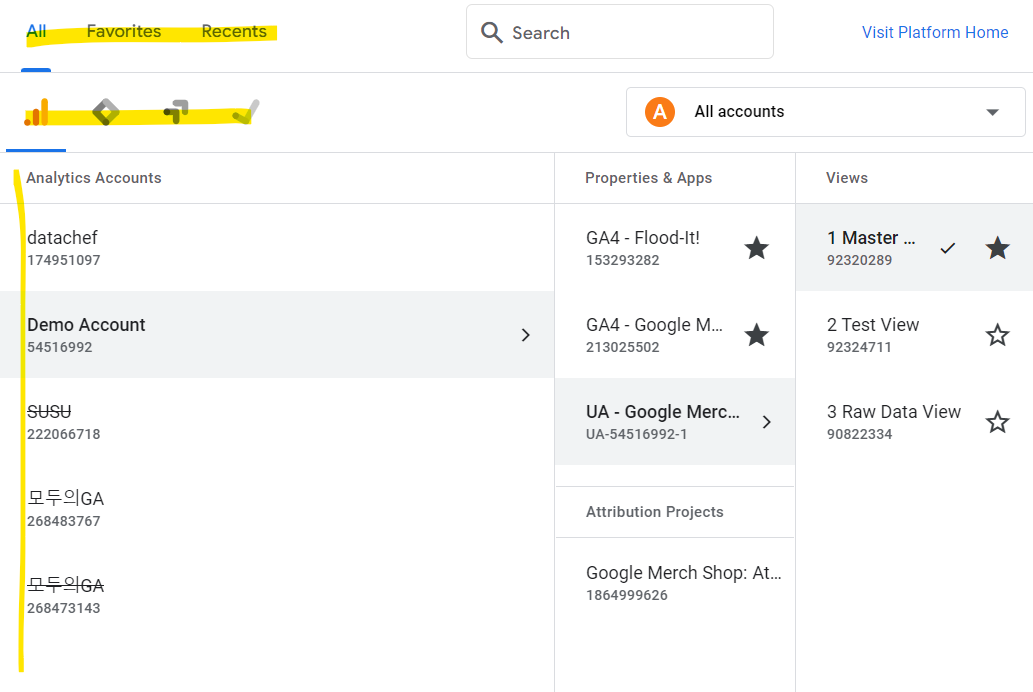Select the datachef account row
This screenshot has width=1033, height=692.
[x=277, y=248]
